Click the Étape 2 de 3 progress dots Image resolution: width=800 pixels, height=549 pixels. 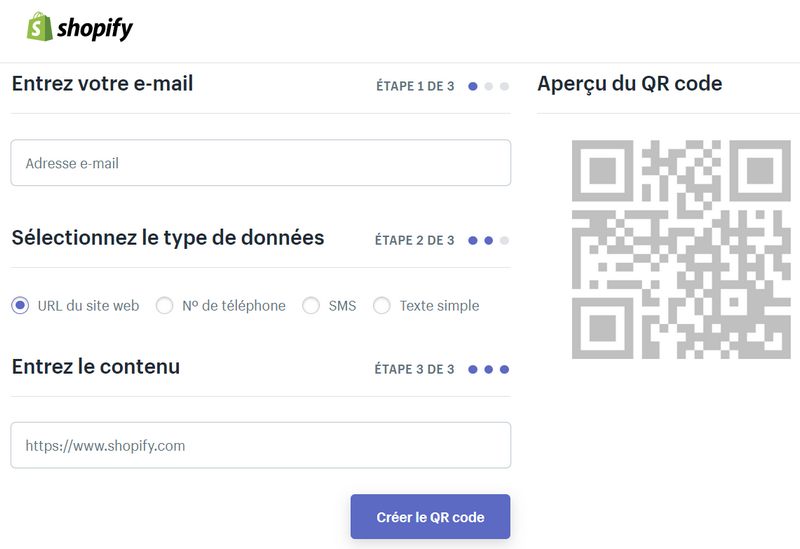[x=489, y=241]
